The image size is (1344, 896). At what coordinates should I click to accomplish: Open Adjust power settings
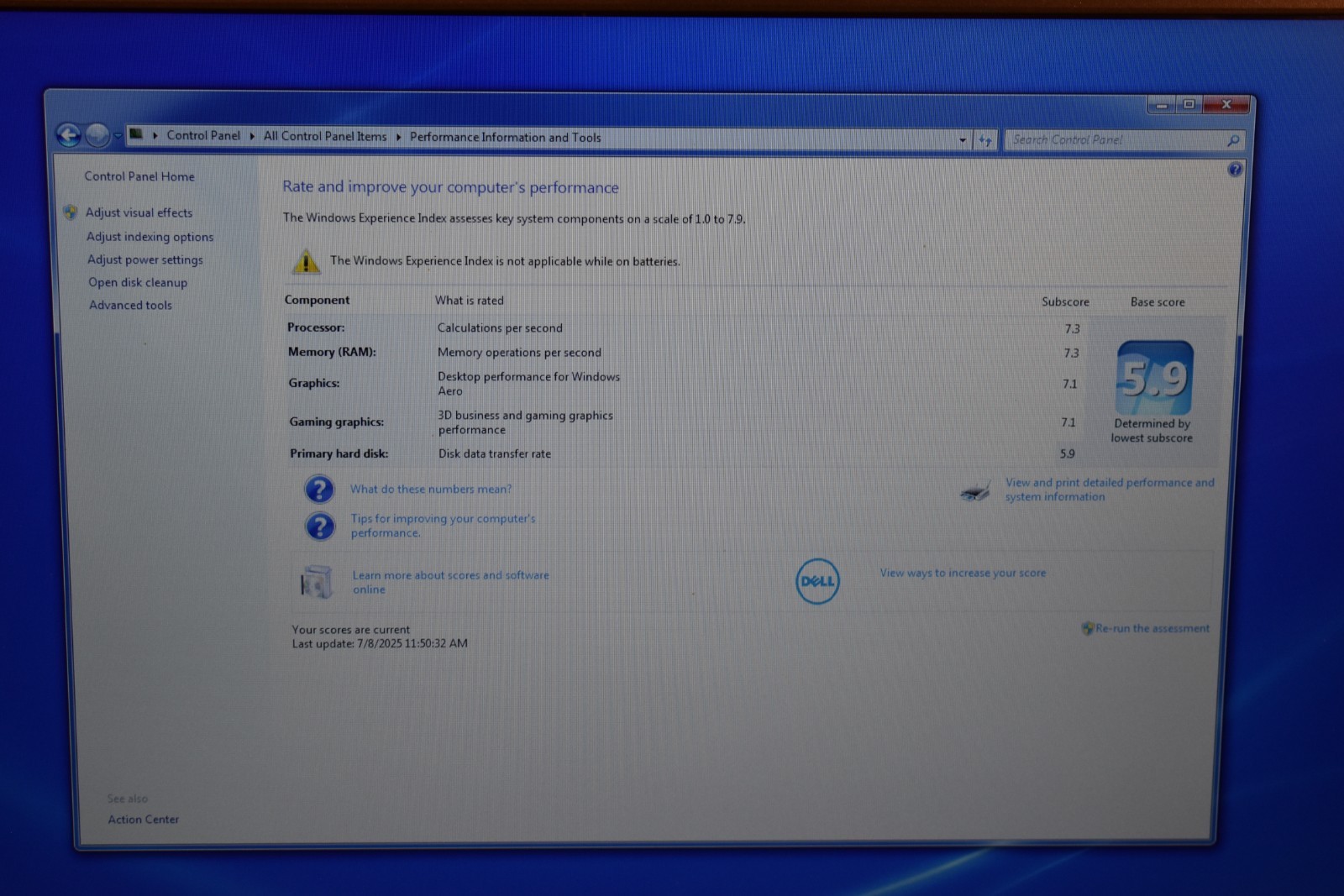tap(145, 259)
